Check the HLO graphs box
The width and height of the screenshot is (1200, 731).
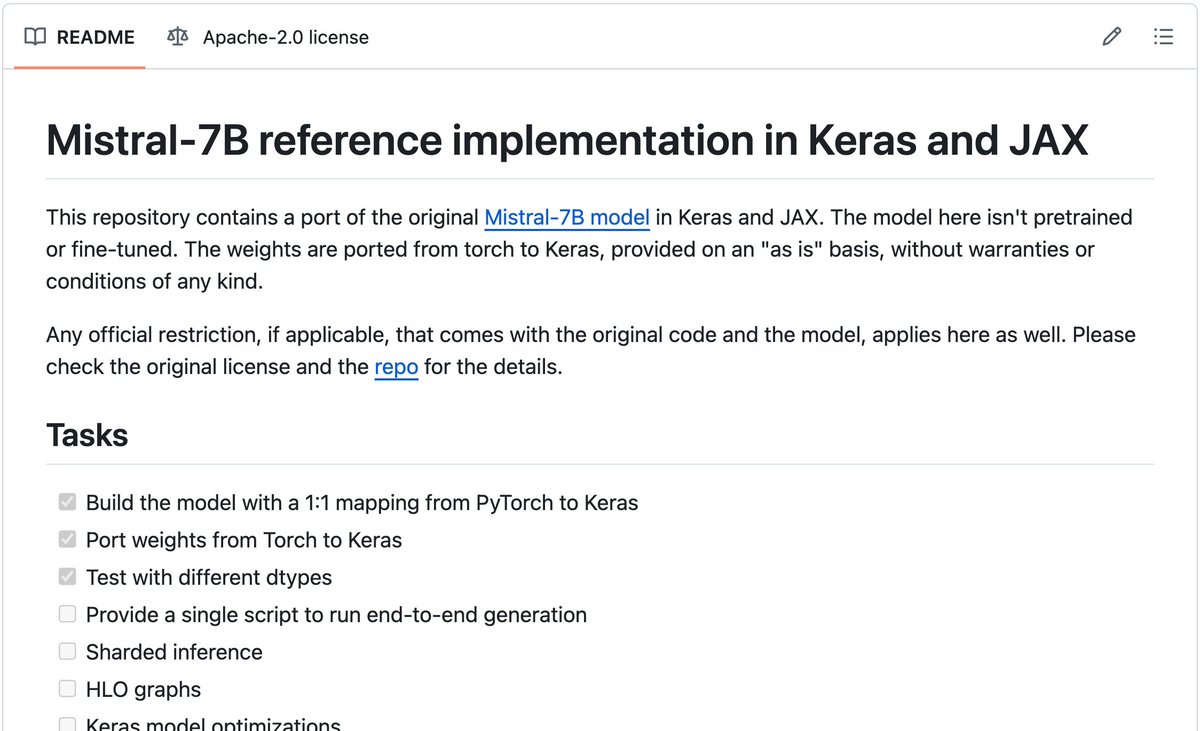(x=67, y=689)
